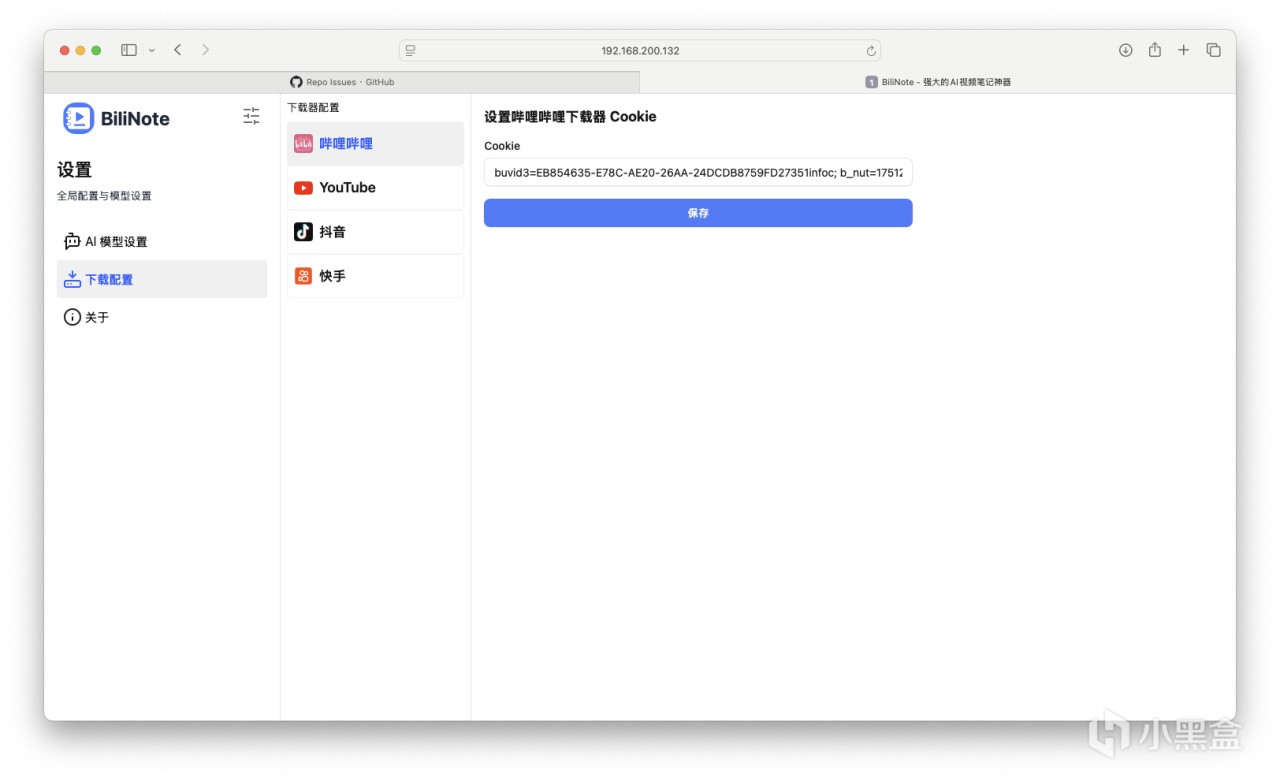Show the tab overview icon
This screenshot has width=1280, height=779.
click(x=1213, y=50)
